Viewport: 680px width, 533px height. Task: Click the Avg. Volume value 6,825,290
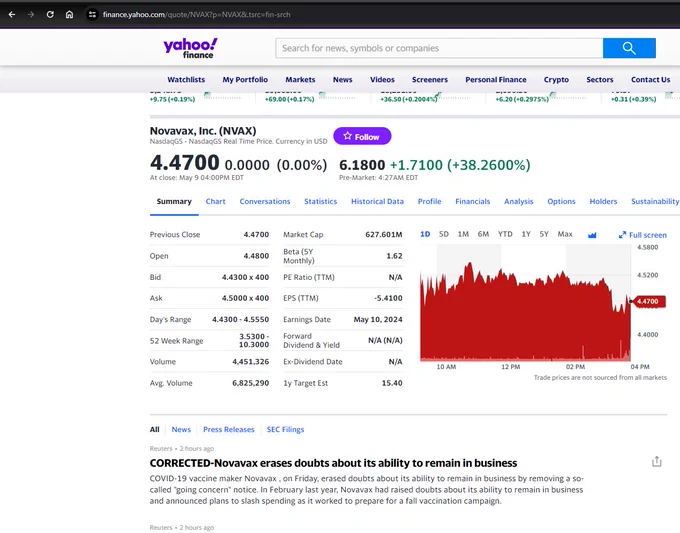click(250, 383)
